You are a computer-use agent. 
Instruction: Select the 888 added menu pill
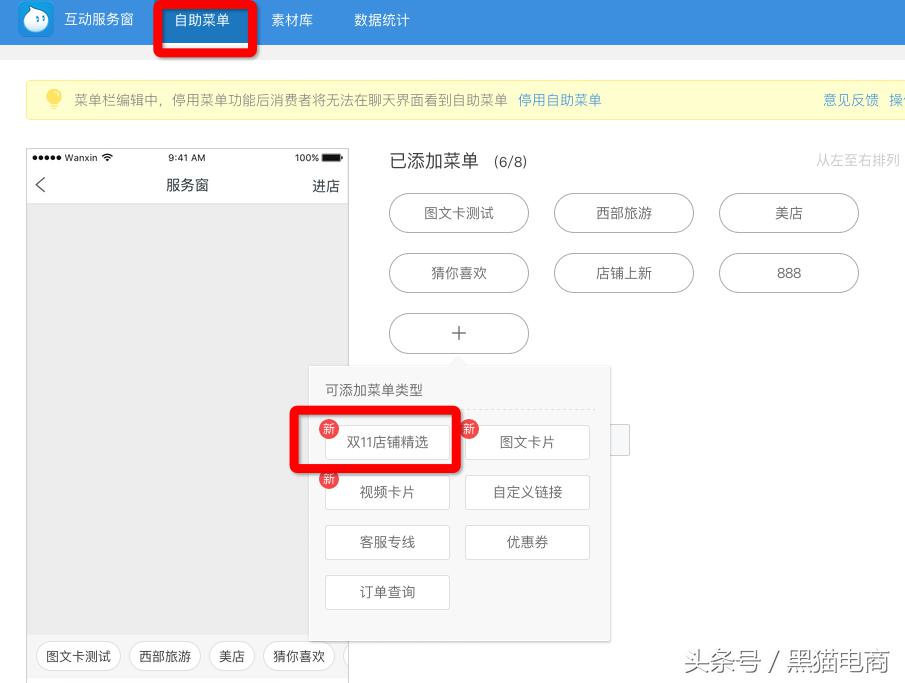(788, 273)
